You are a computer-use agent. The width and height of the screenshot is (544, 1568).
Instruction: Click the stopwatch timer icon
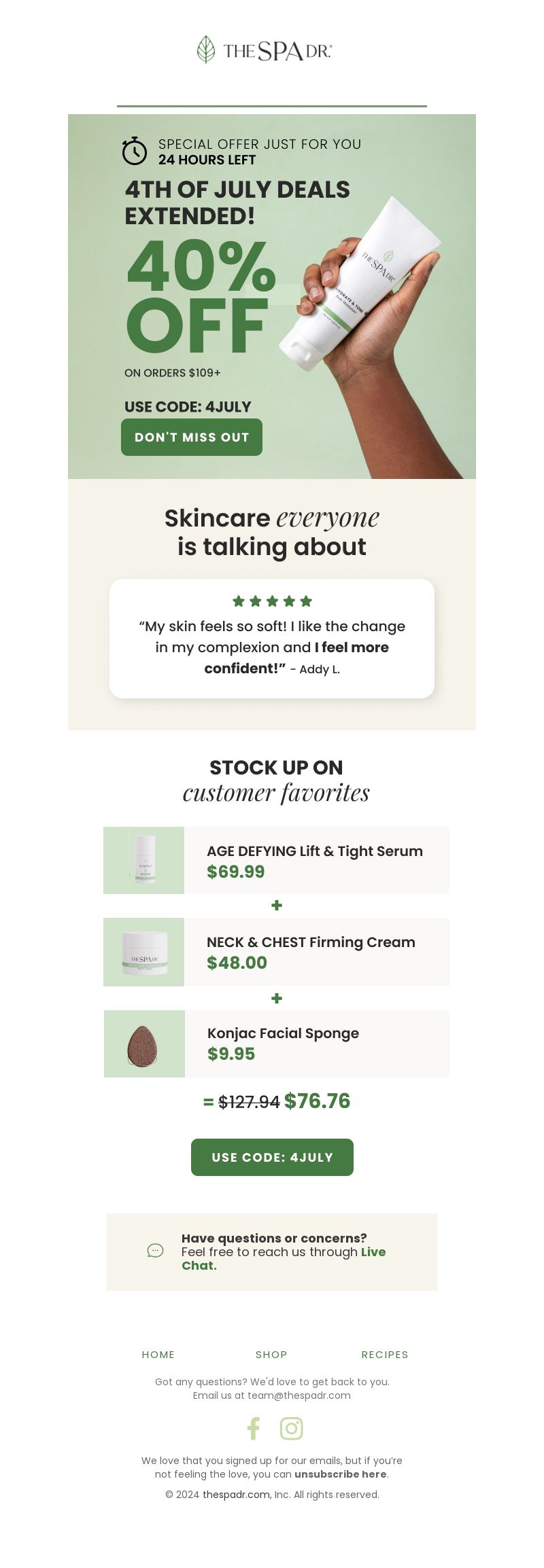(135, 151)
